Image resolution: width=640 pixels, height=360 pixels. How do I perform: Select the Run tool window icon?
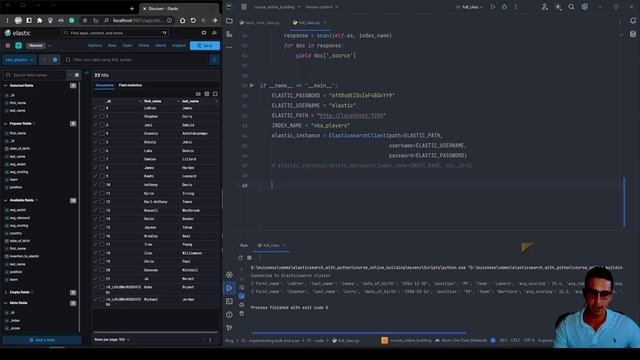tap(229, 288)
